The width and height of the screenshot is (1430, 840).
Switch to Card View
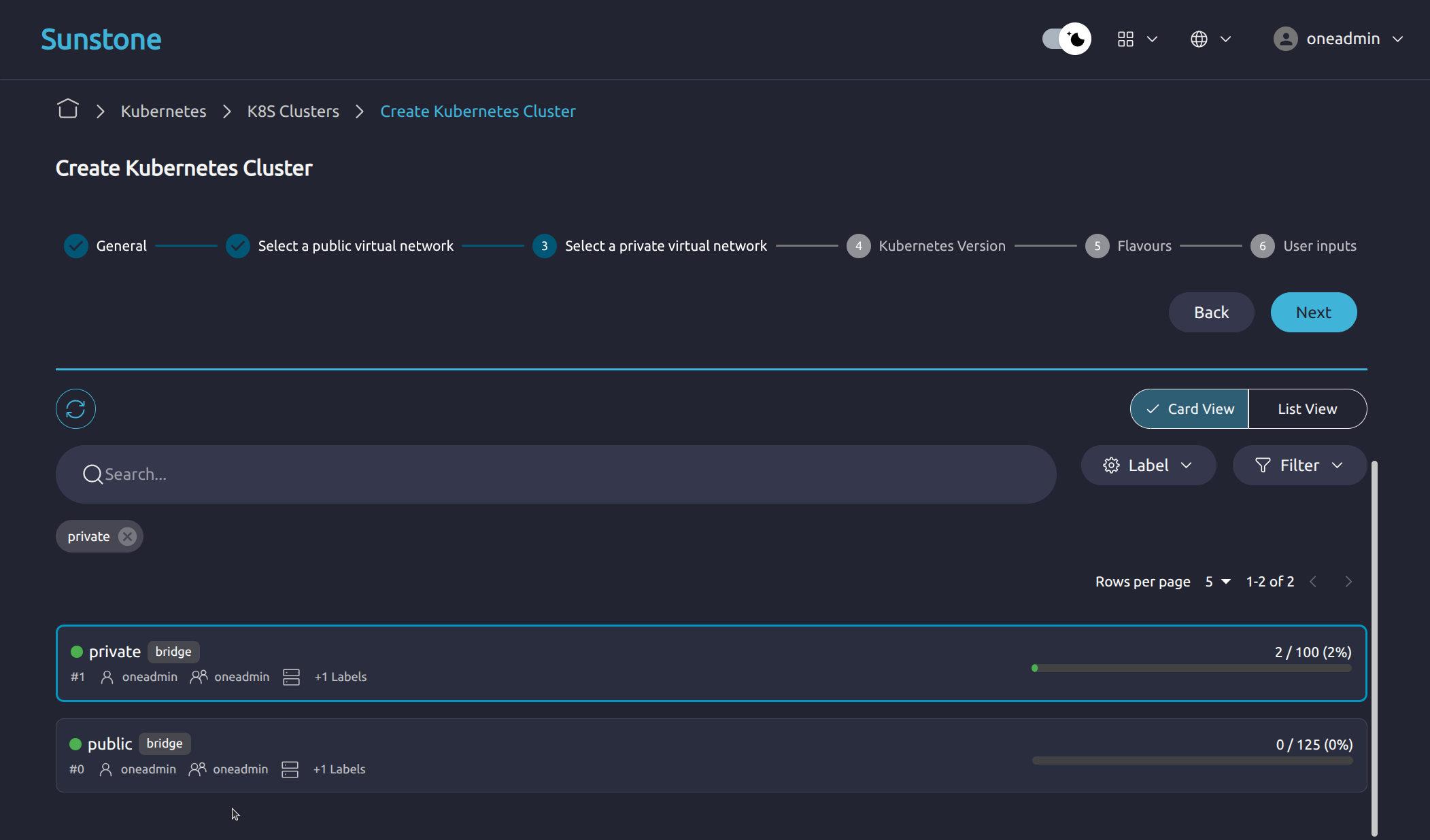click(1189, 408)
